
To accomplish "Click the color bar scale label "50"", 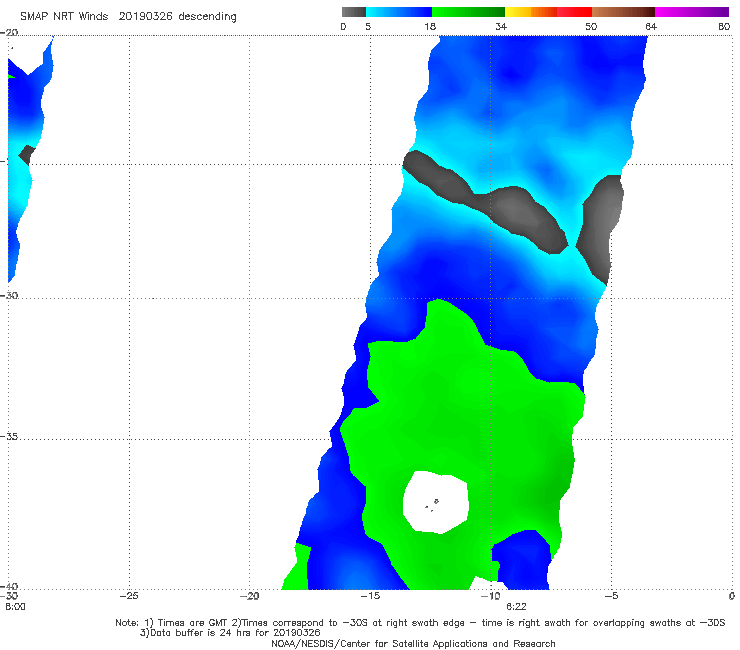I will click(x=591, y=26).
